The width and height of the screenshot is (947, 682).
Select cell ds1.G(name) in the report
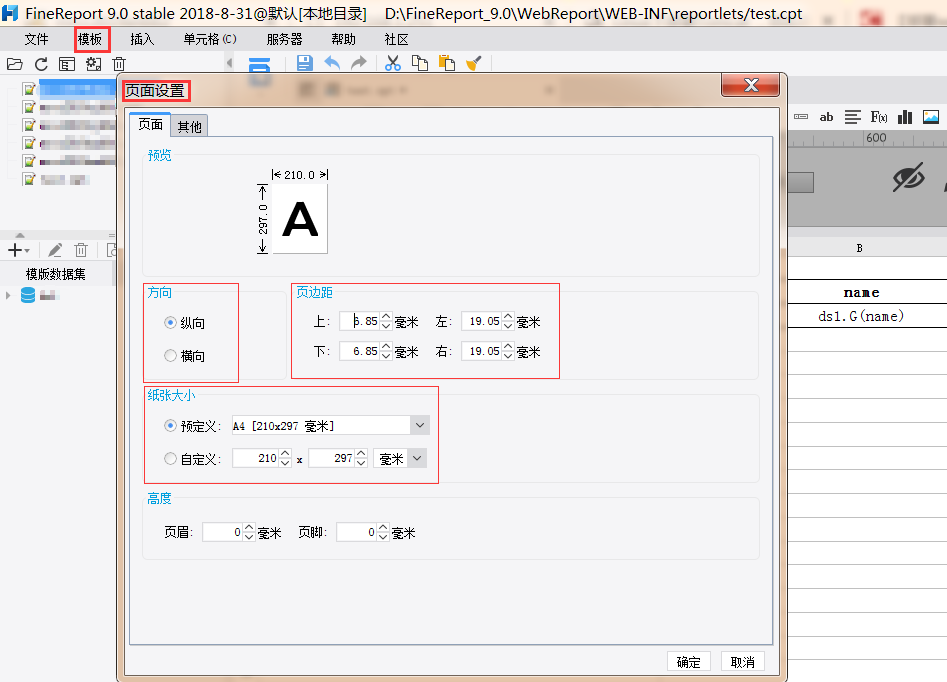click(861, 316)
